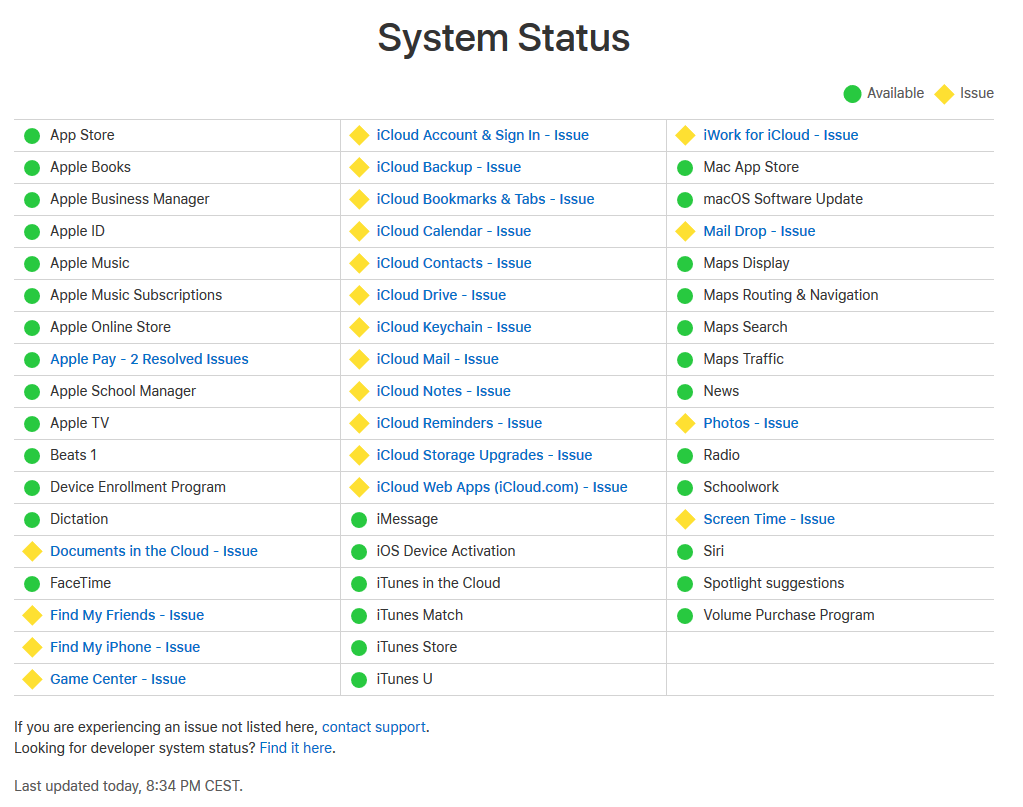
Task: Click the iTunes Match row text
Action: 420,615
